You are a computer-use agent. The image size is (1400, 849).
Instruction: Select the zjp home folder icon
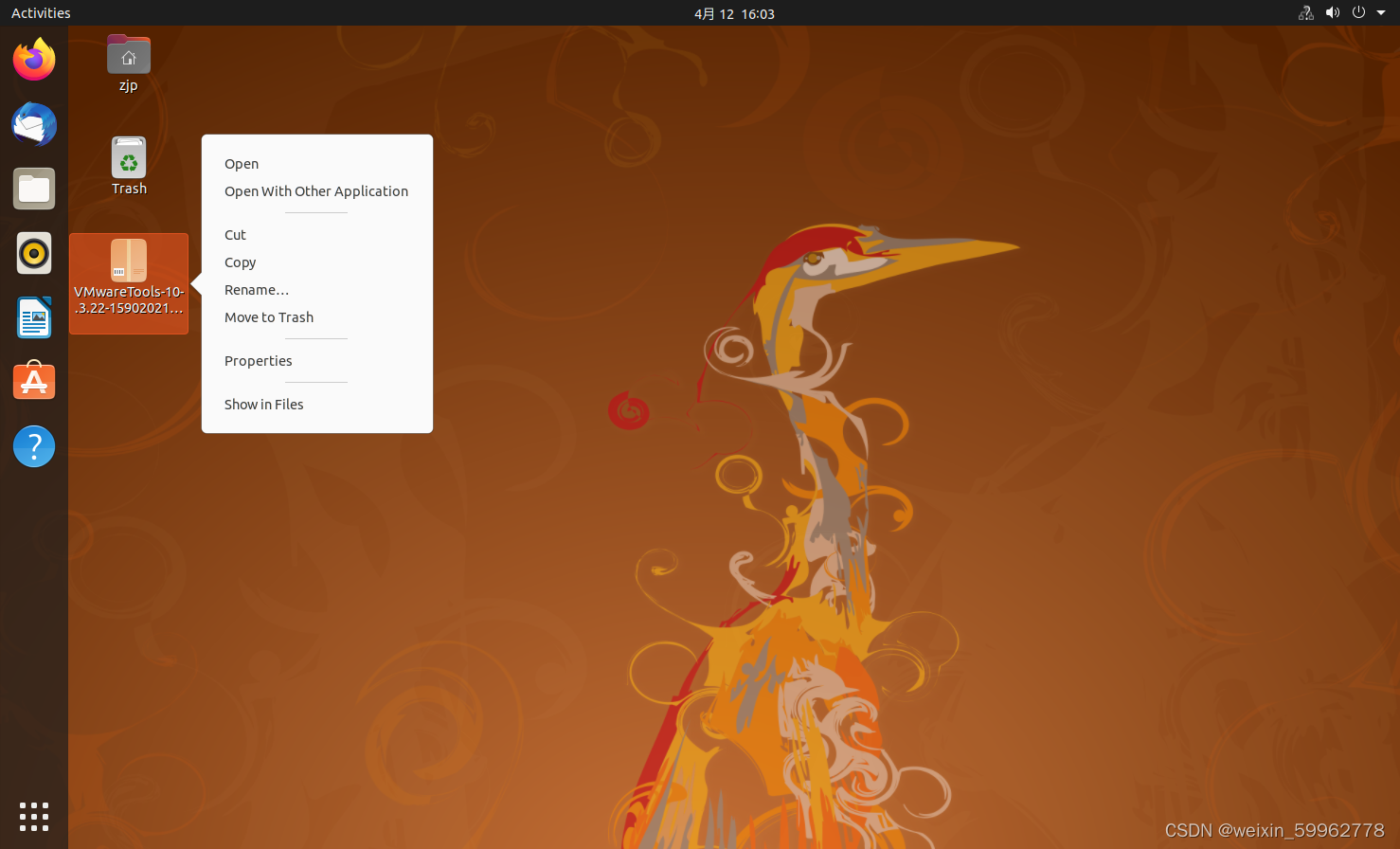[x=129, y=55]
